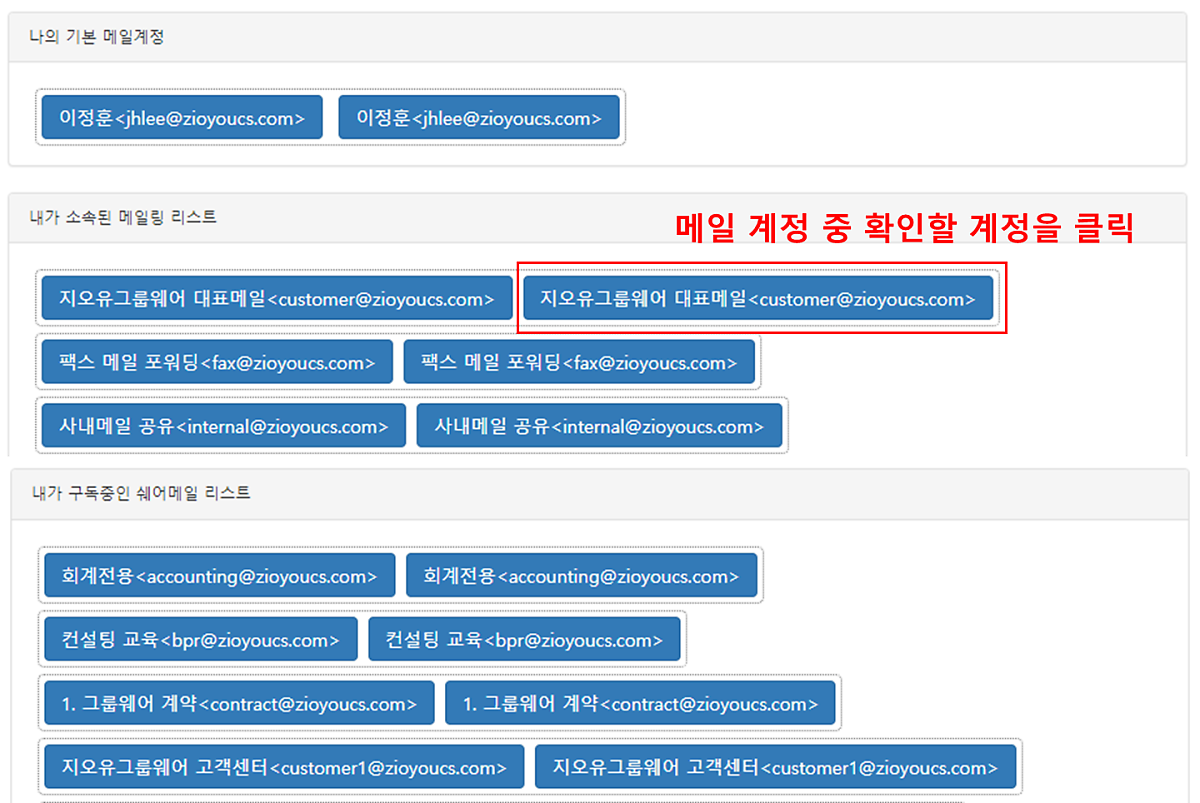The width and height of the screenshot is (1200, 803).
Task: Select the right 지오유그룹웨어 대표메일 customer@ button
Action: click(758, 298)
